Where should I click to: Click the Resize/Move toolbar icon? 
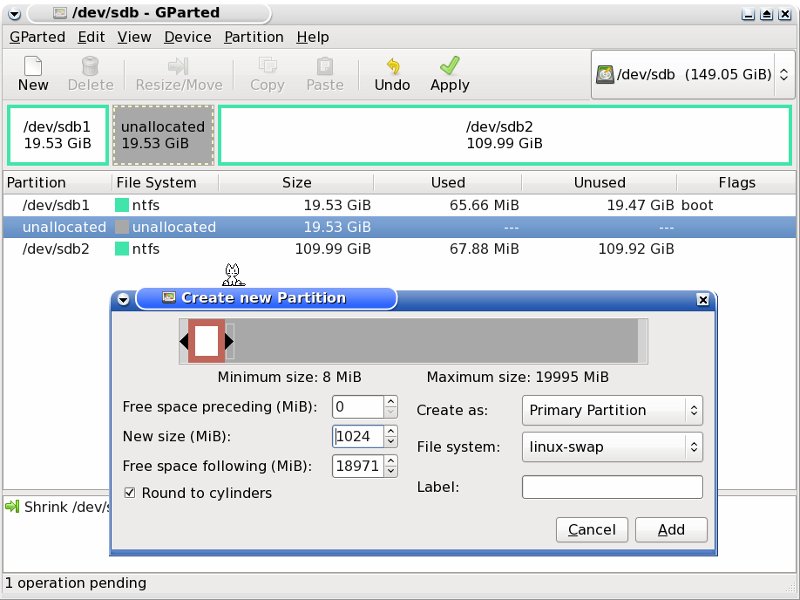pyautogui.click(x=178, y=66)
